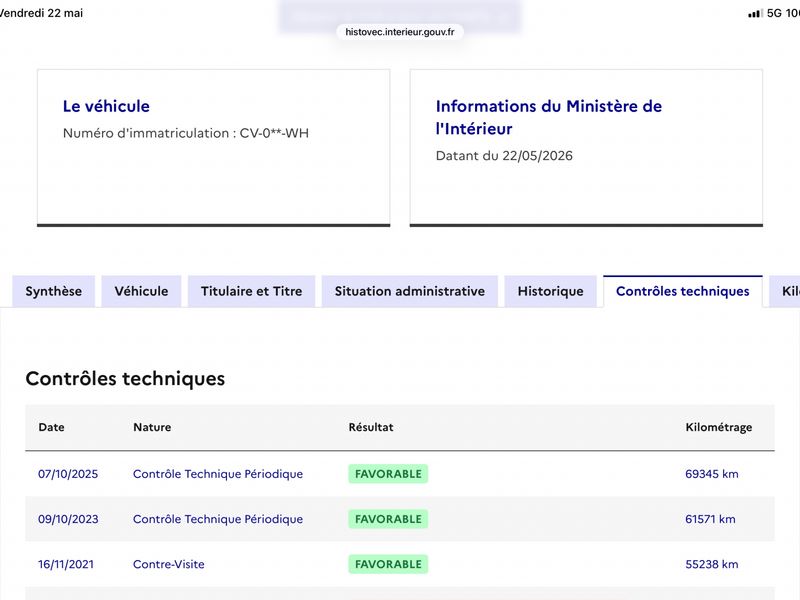Click the Kilométrage column header
This screenshot has width=800, height=600.
[x=718, y=427]
